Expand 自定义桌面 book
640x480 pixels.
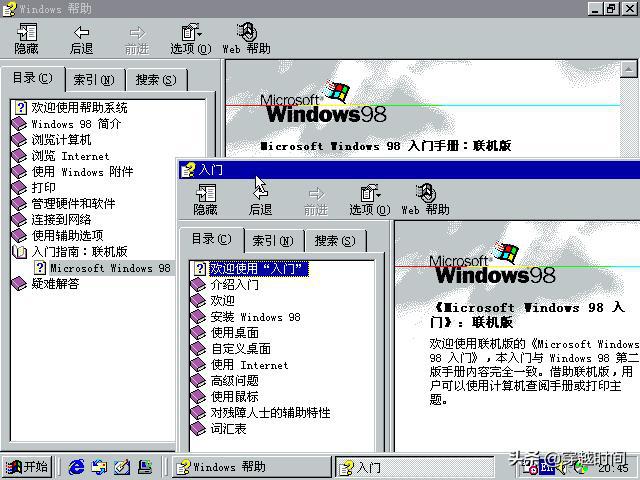231,349
